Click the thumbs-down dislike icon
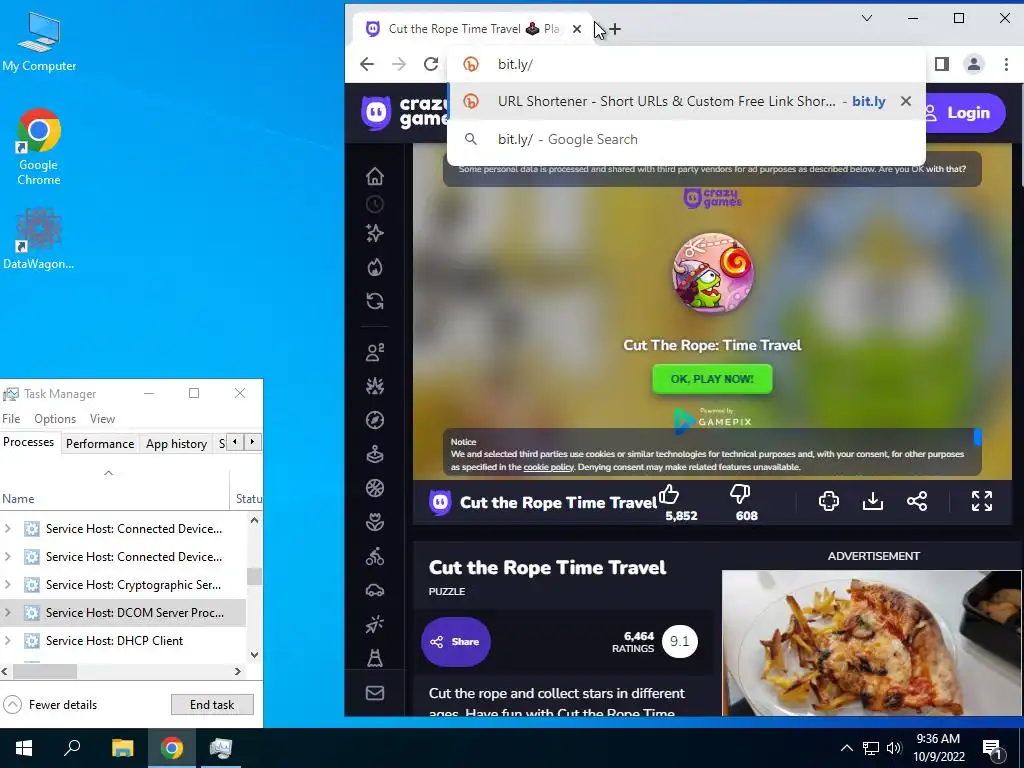Screen dimensions: 1024x768 coord(740,494)
